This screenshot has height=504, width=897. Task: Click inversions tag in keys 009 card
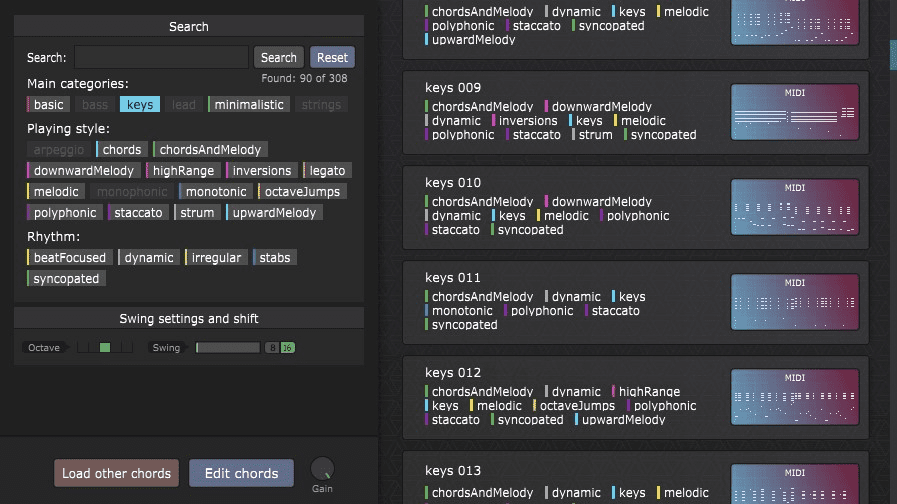[525, 121]
